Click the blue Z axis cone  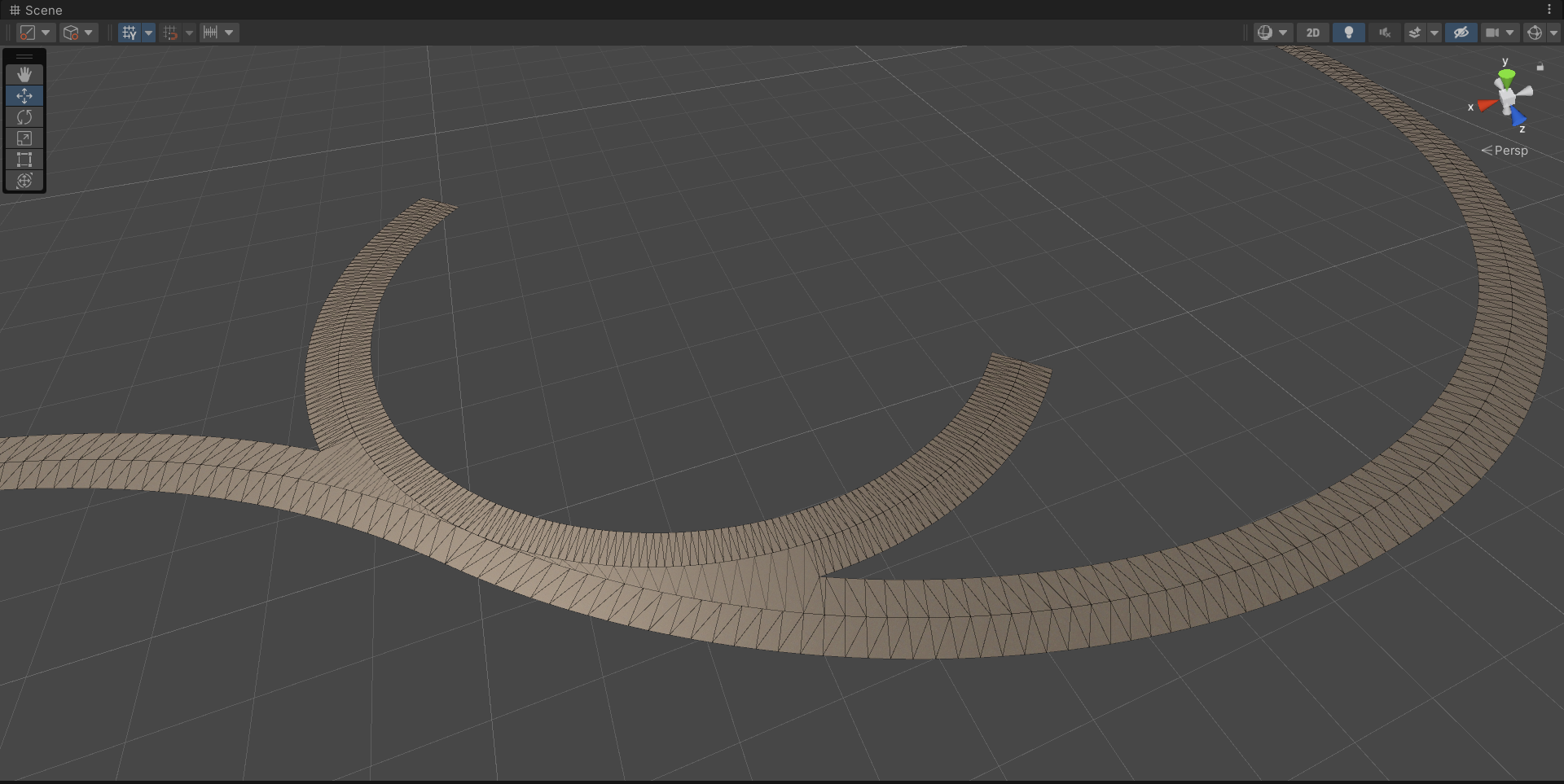coord(1518,119)
